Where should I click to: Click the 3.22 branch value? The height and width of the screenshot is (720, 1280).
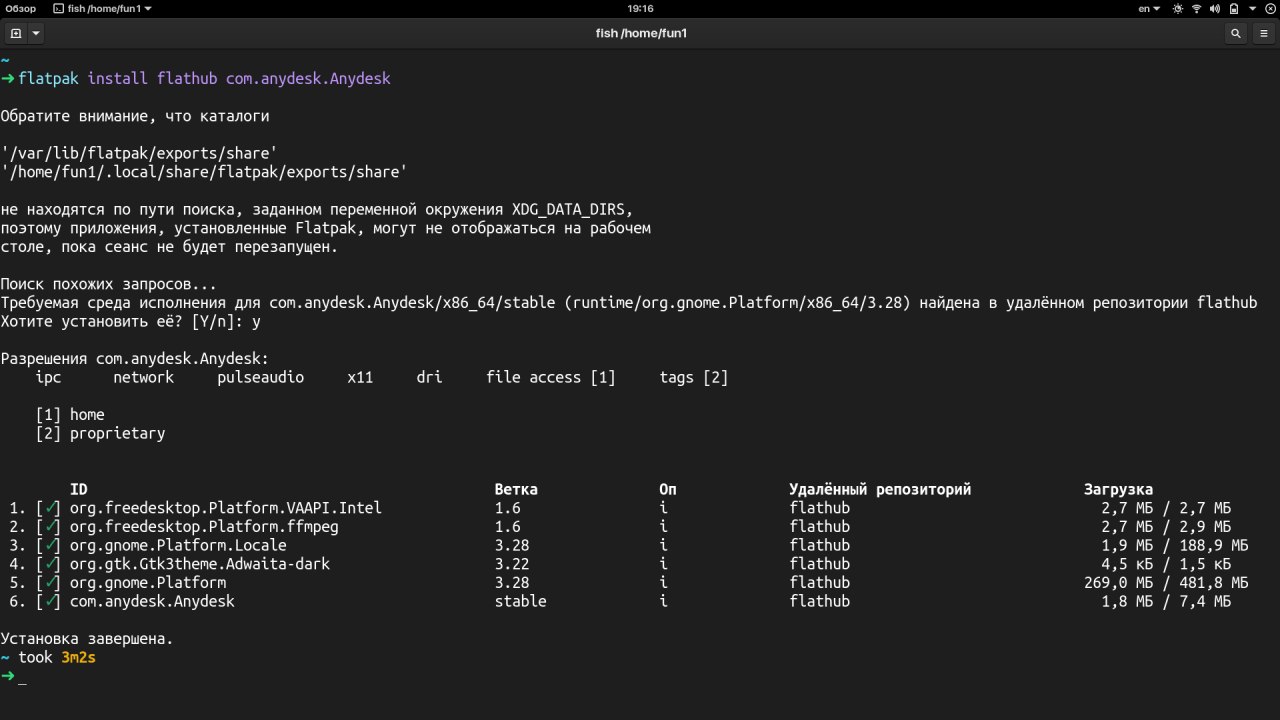click(512, 564)
